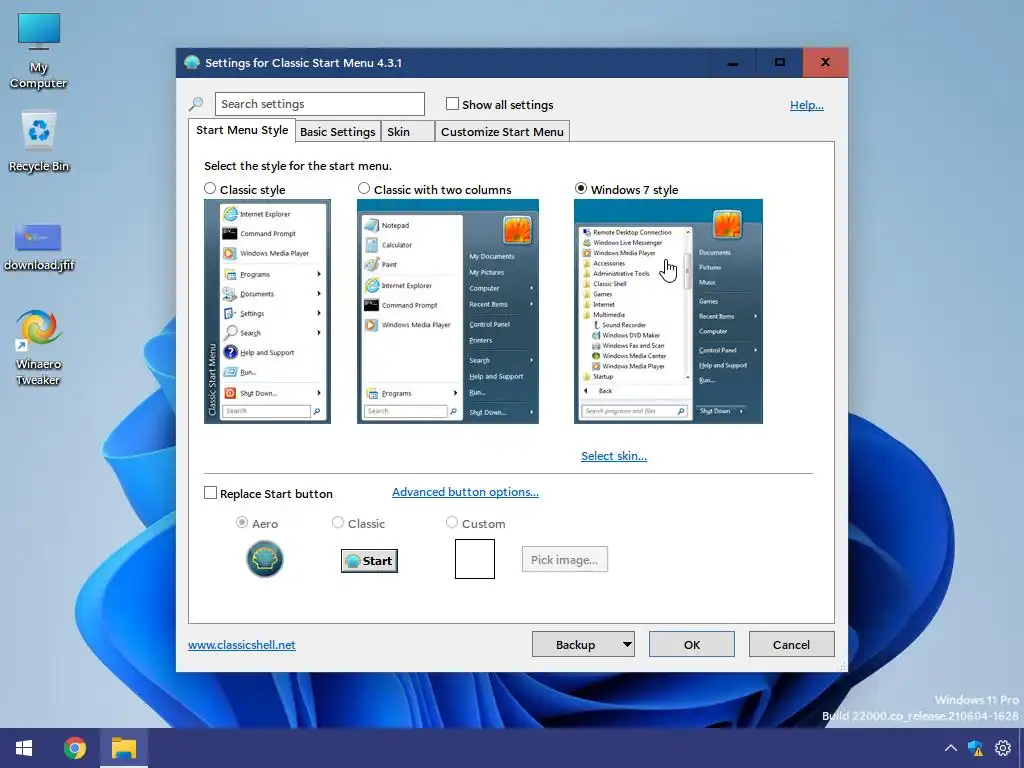
Task: Choose the Classic button radio option
Action: pyautogui.click(x=338, y=522)
